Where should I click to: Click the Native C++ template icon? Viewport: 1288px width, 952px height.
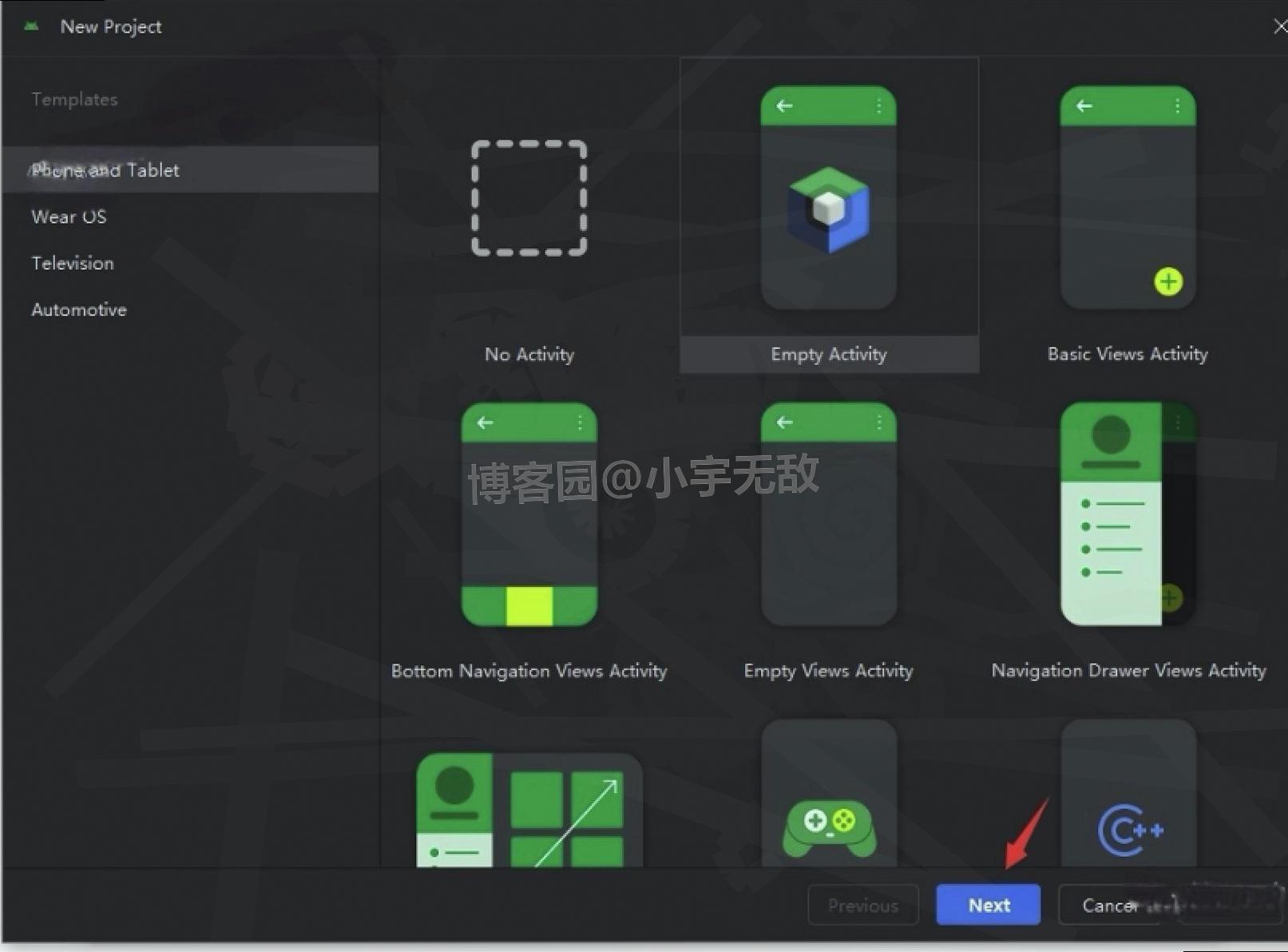1128,829
